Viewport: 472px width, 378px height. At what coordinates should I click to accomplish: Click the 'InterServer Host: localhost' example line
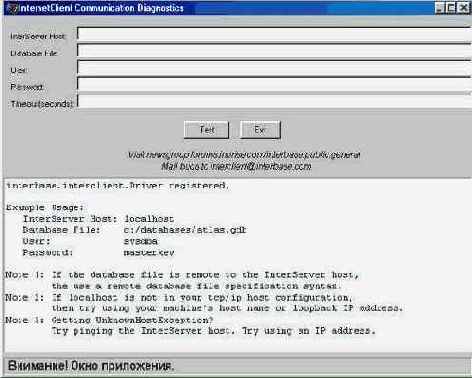click(x=98, y=219)
